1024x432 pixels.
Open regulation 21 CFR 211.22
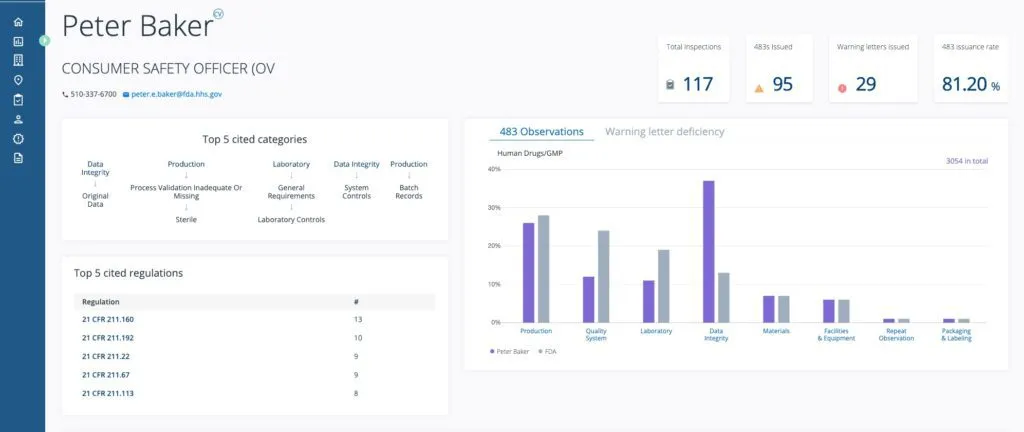pos(105,356)
